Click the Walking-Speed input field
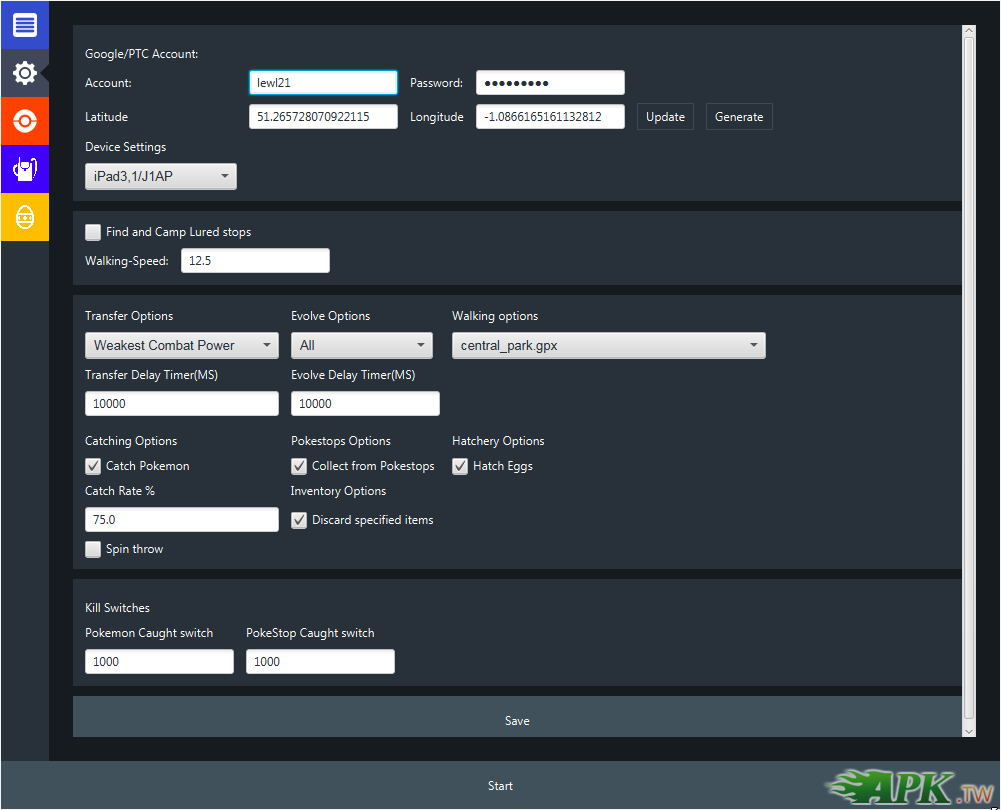The width and height of the screenshot is (1001, 810). click(x=255, y=261)
